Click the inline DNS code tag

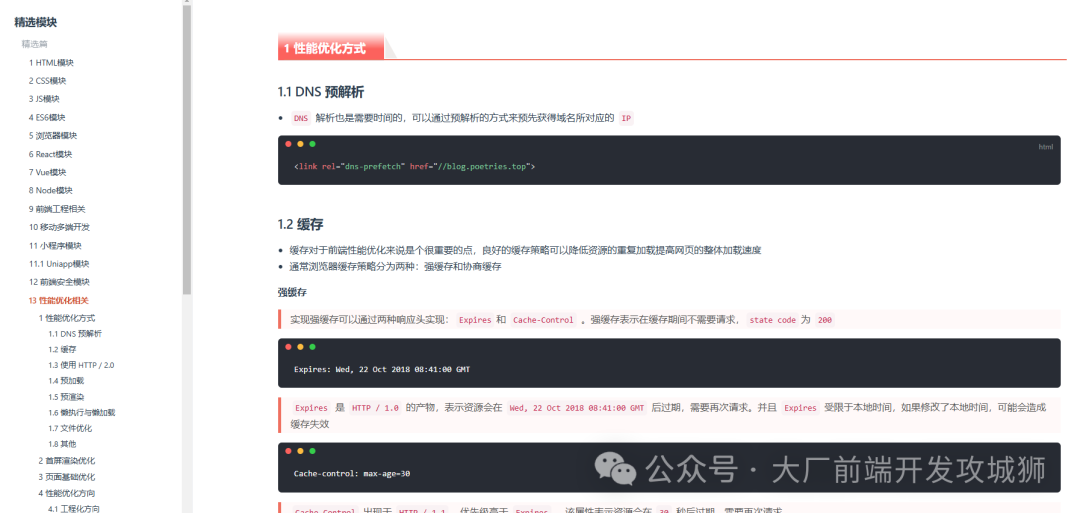click(x=301, y=118)
